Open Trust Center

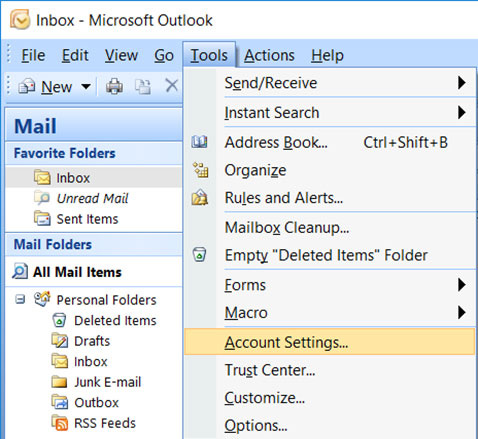pos(330,370)
